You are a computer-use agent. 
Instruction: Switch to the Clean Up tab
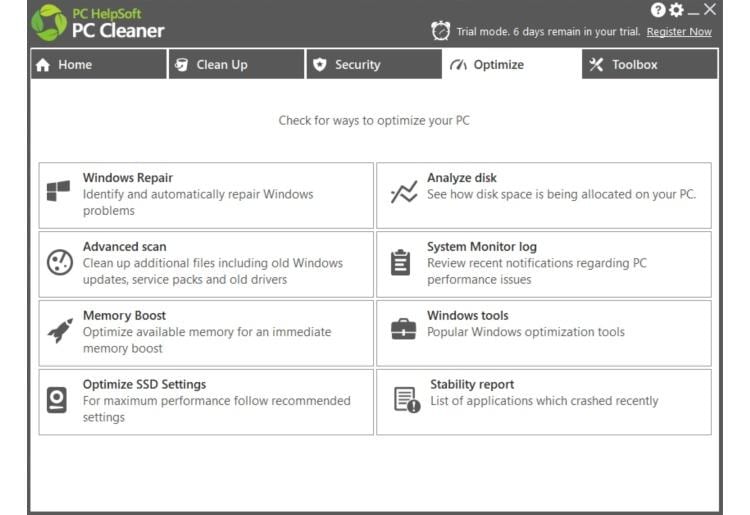[x=236, y=65]
